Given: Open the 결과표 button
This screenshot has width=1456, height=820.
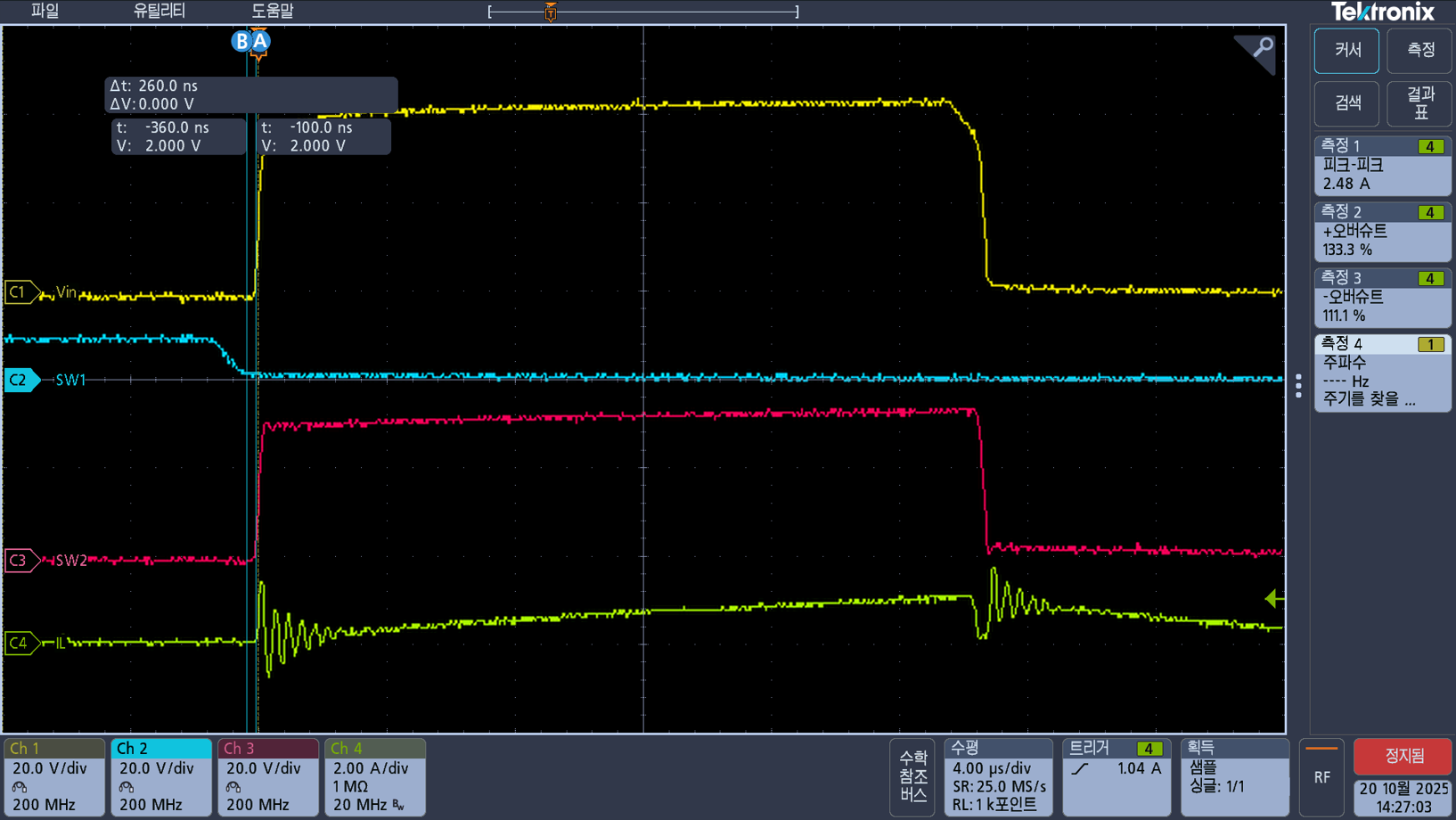Looking at the screenshot, I should pyautogui.click(x=1420, y=103).
